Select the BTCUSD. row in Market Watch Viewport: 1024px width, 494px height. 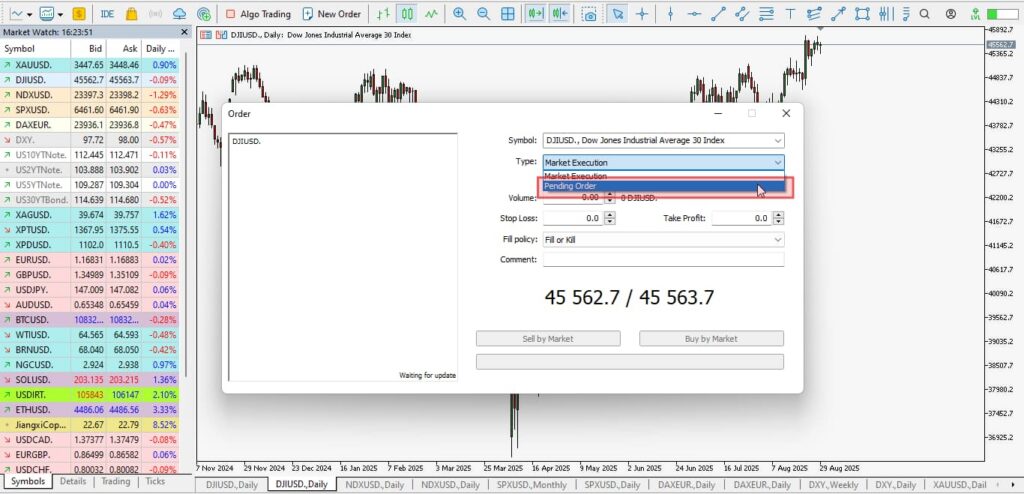coord(90,320)
